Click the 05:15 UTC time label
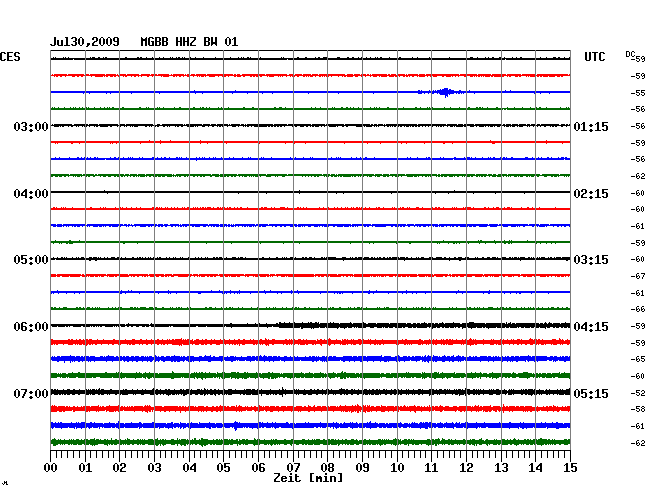The height and width of the screenshot is (494, 650). click(591, 393)
